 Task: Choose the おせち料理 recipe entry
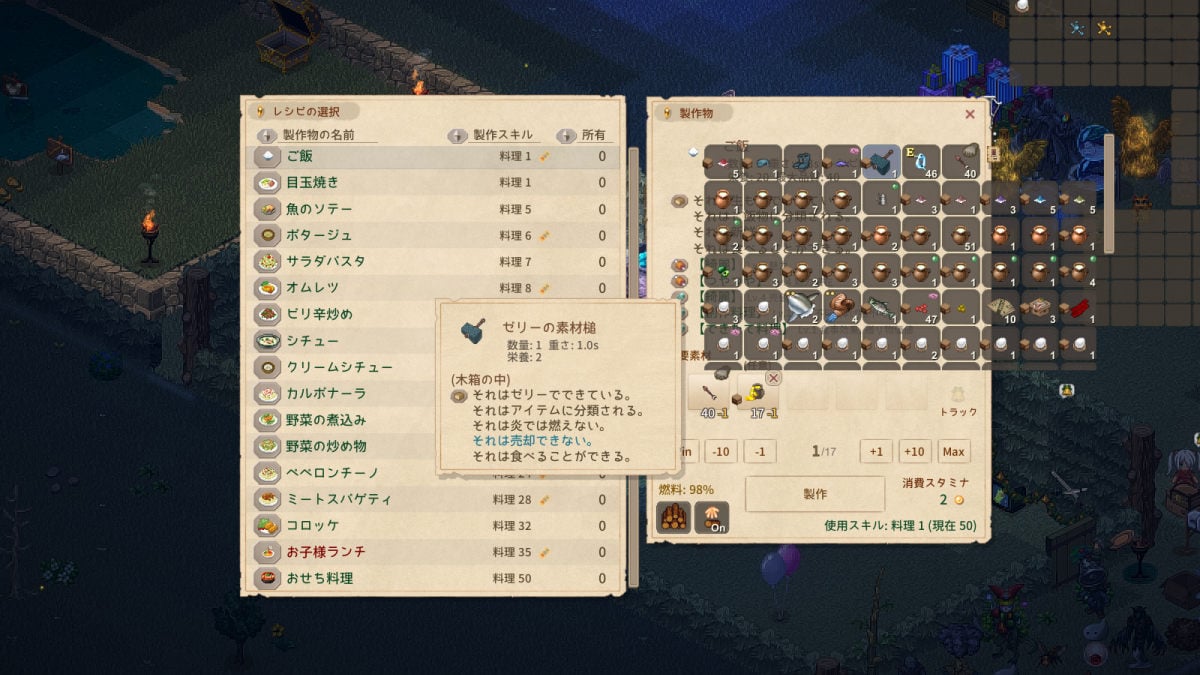[433, 578]
